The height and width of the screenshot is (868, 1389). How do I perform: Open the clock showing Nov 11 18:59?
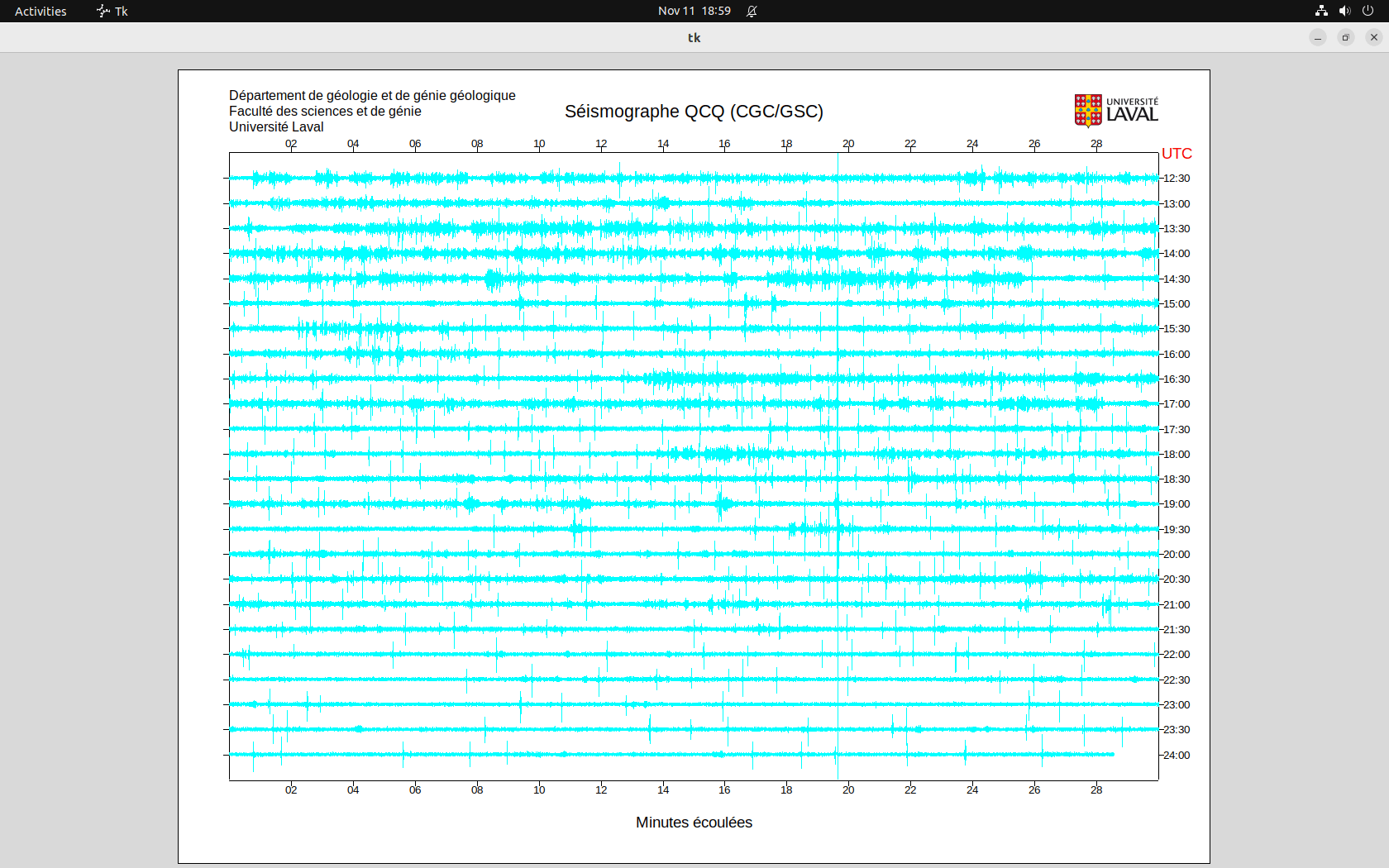pos(694,11)
